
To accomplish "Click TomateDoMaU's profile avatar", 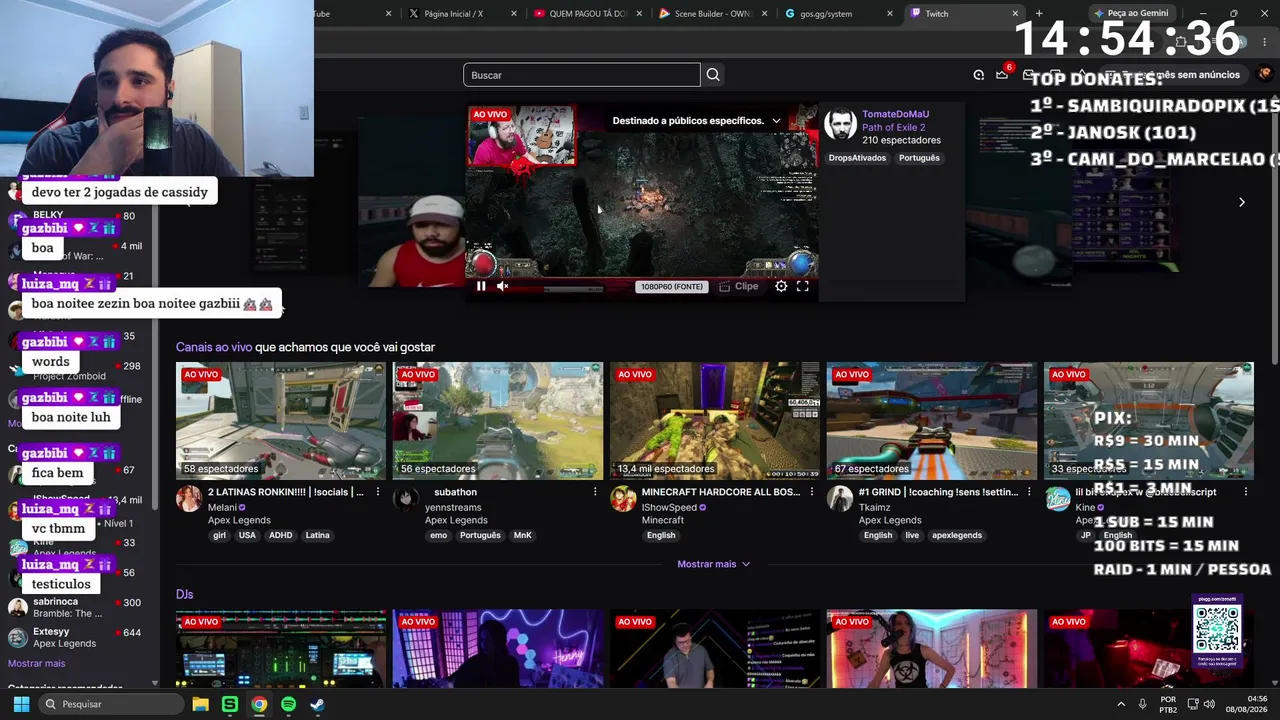I will point(840,125).
